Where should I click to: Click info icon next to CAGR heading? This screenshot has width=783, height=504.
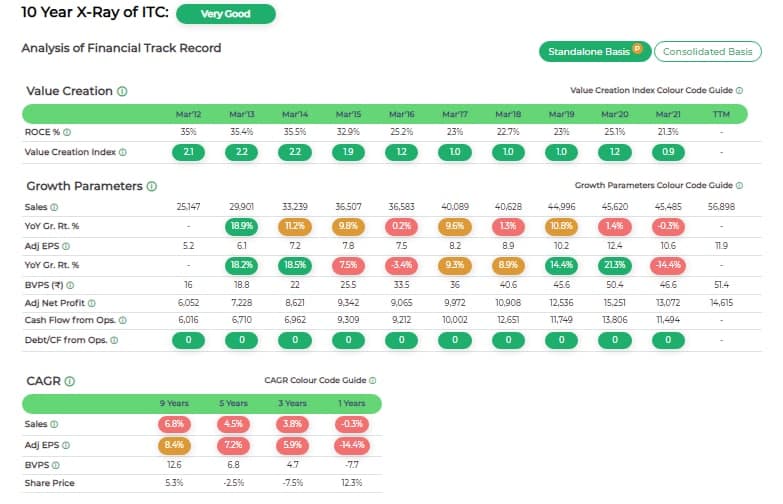tap(69, 381)
